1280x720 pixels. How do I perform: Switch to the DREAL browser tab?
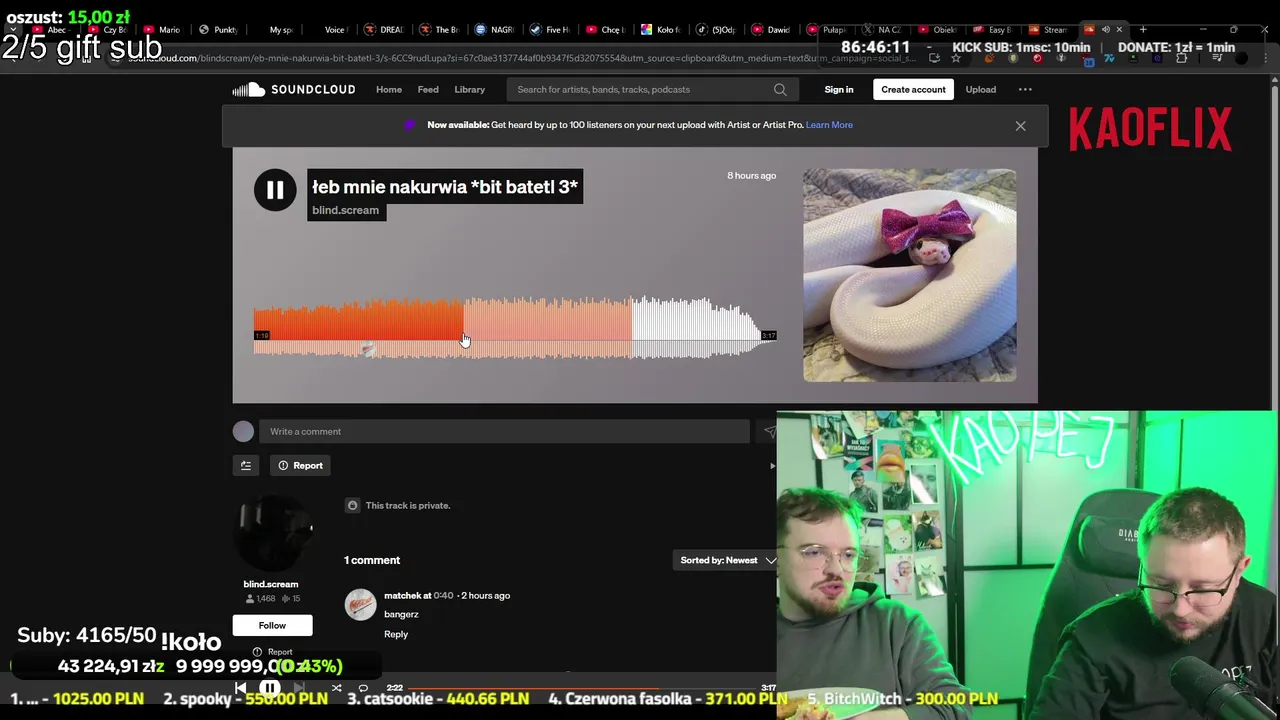coord(385,30)
